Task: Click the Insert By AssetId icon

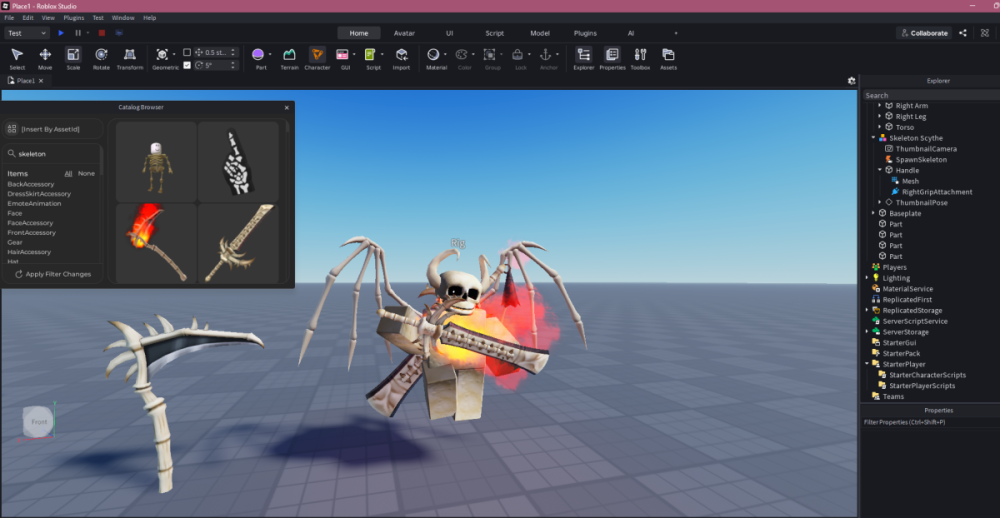Action: pyautogui.click(x=11, y=129)
